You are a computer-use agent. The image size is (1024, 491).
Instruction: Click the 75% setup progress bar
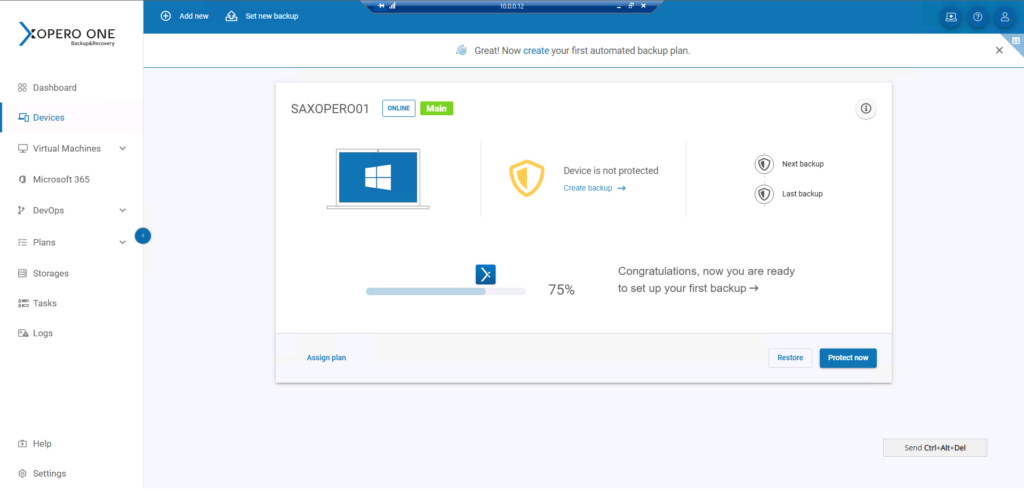tap(445, 291)
